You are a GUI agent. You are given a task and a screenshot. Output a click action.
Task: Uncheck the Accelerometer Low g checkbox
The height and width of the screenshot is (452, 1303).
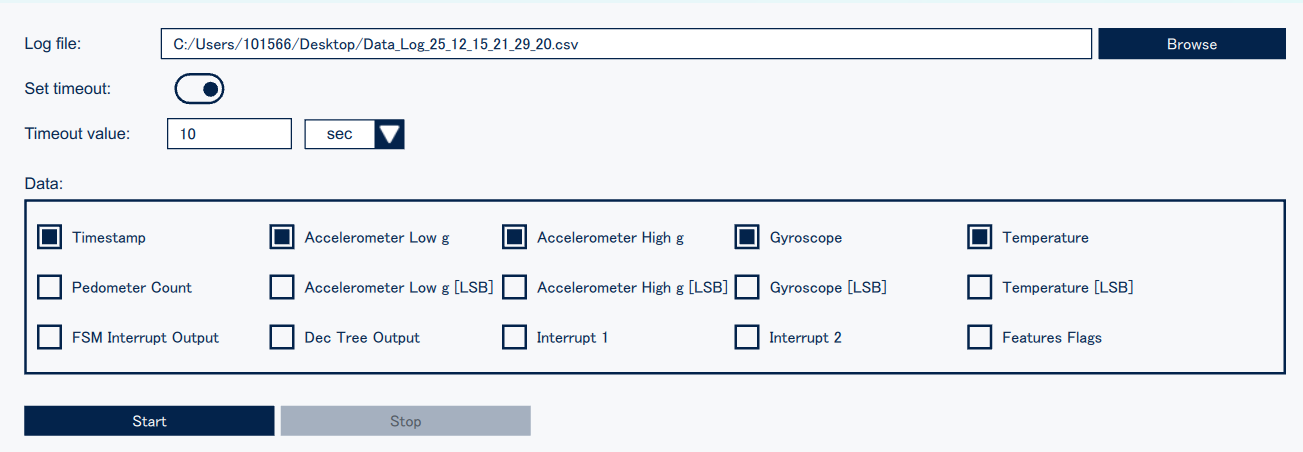[282, 238]
